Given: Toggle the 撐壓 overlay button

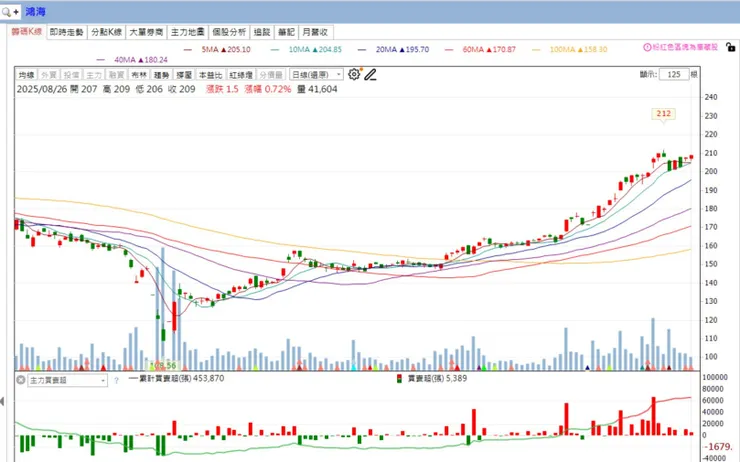Looking at the screenshot, I should [x=184, y=75].
